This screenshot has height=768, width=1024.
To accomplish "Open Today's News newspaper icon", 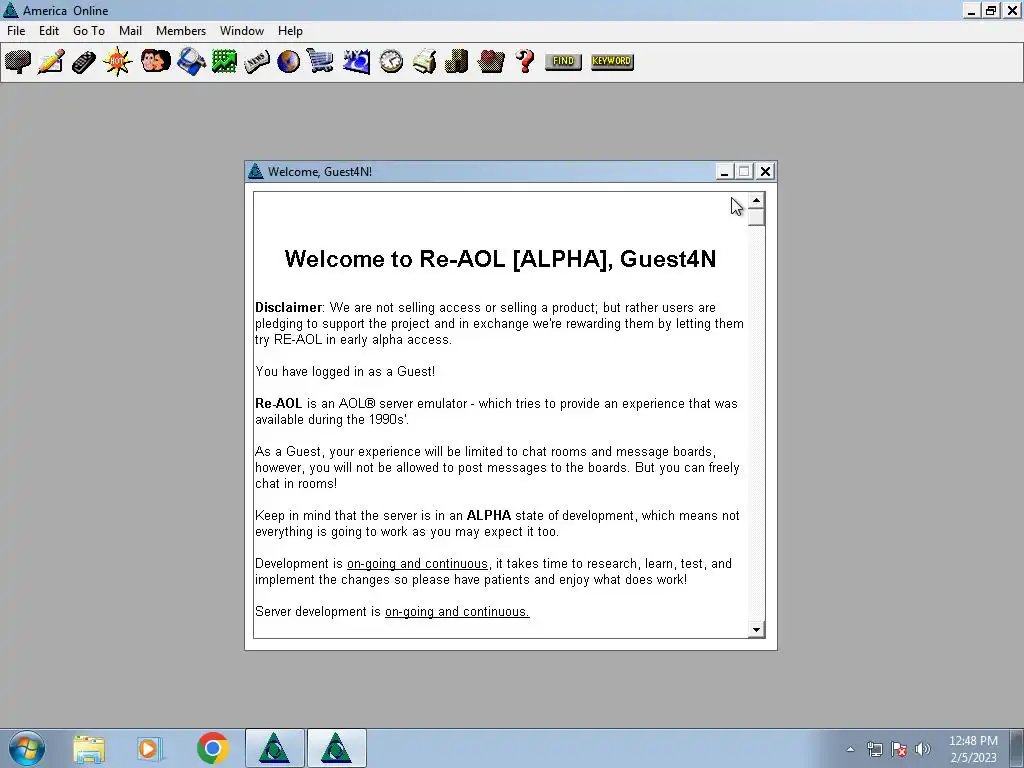I will (x=257, y=61).
